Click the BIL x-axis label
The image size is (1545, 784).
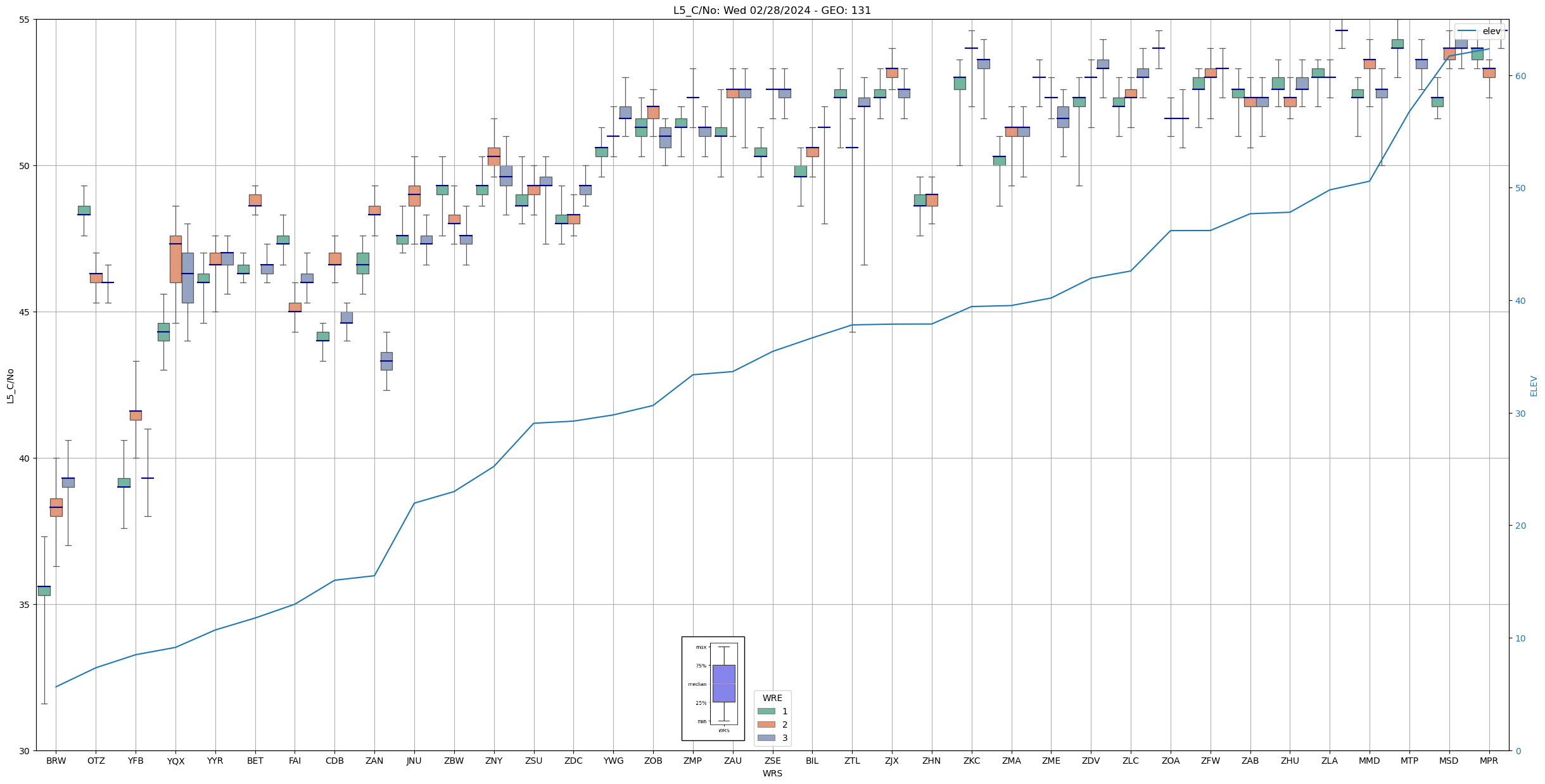812,761
